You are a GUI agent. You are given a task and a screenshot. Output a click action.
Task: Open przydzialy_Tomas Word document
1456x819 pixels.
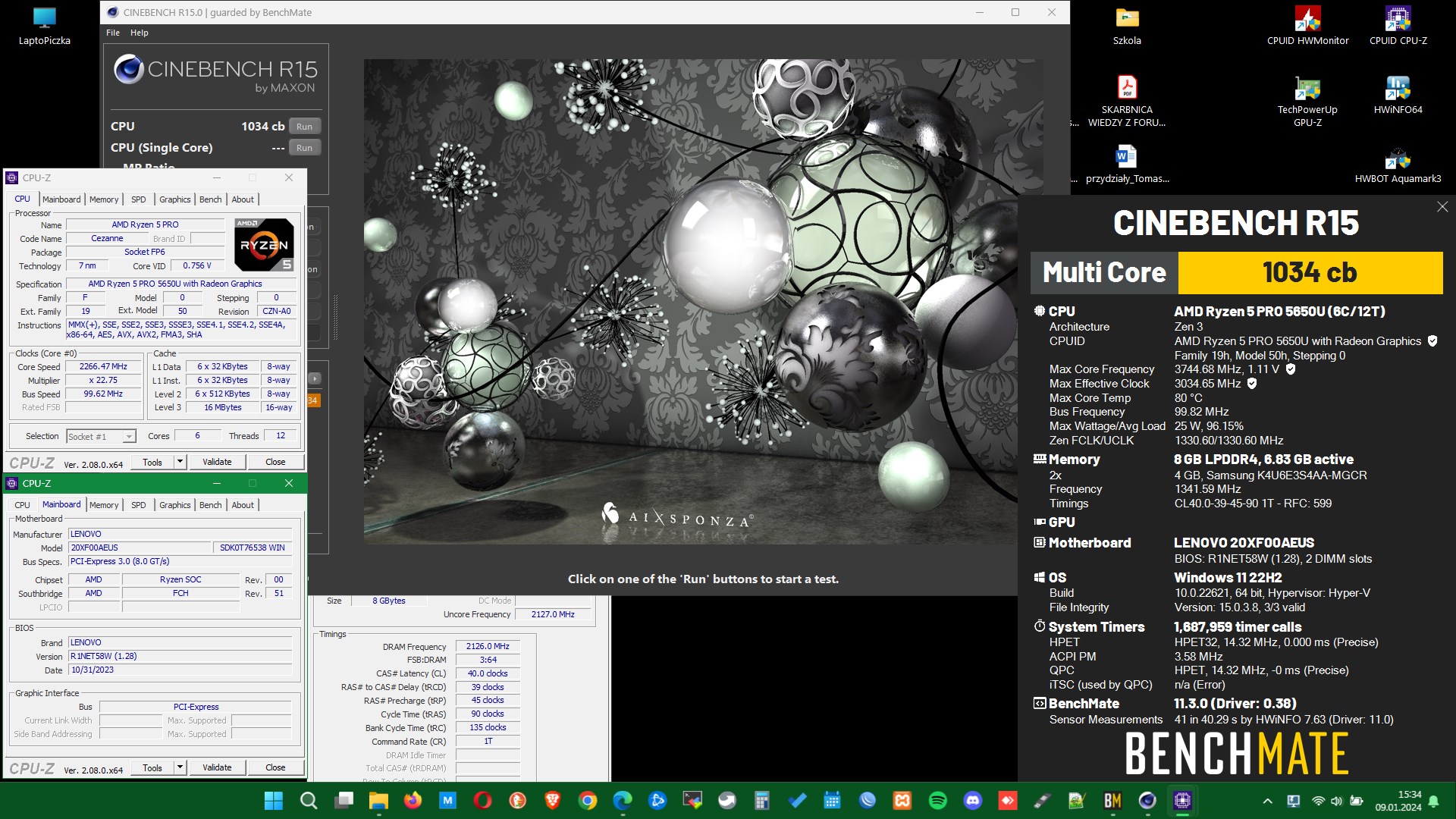point(1127,165)
